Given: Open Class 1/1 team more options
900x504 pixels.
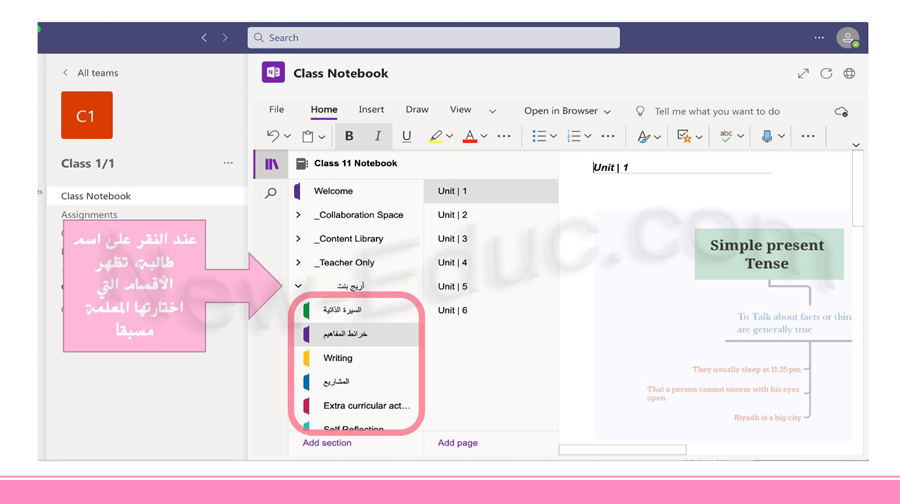Looking at the screenshot, I should pos(228,163).
